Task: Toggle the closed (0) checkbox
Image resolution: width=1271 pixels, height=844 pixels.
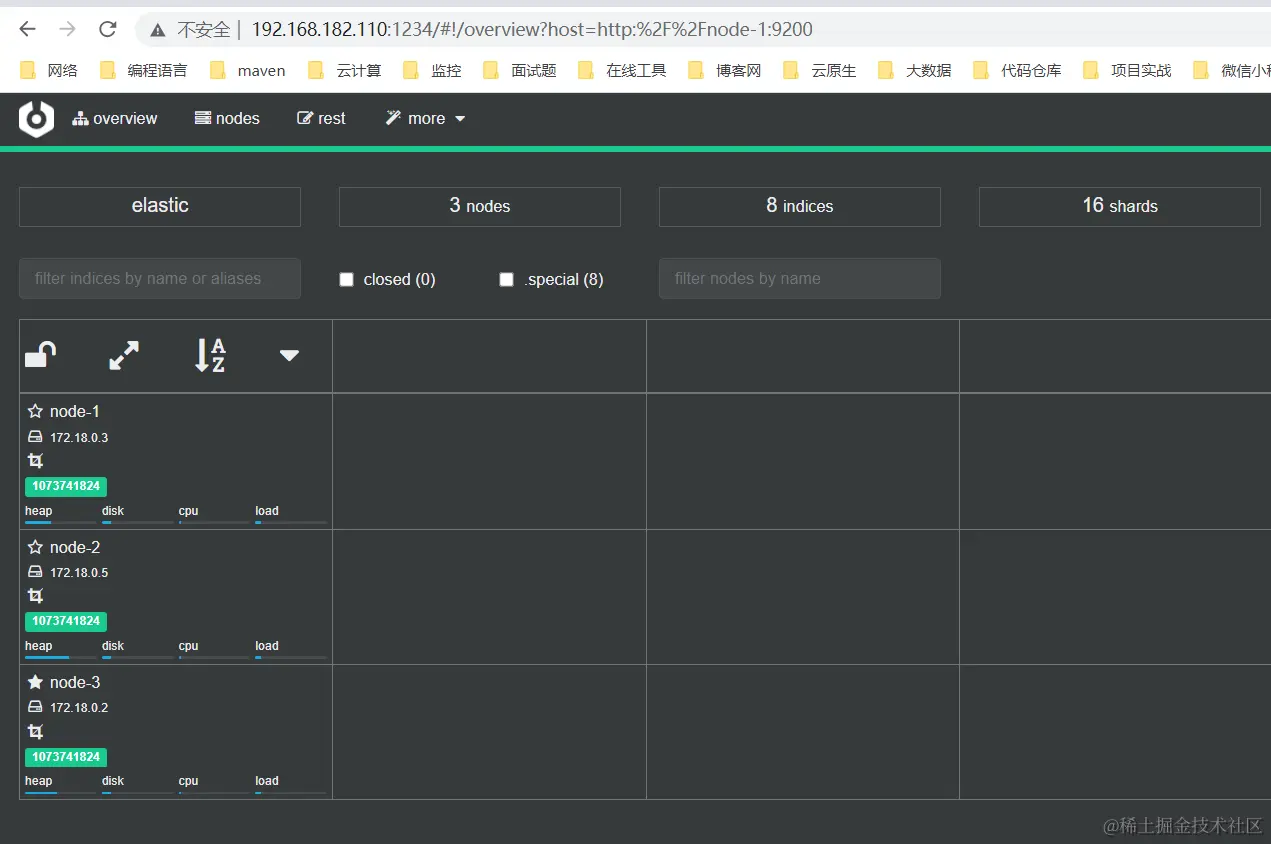Action: [347, 280]
